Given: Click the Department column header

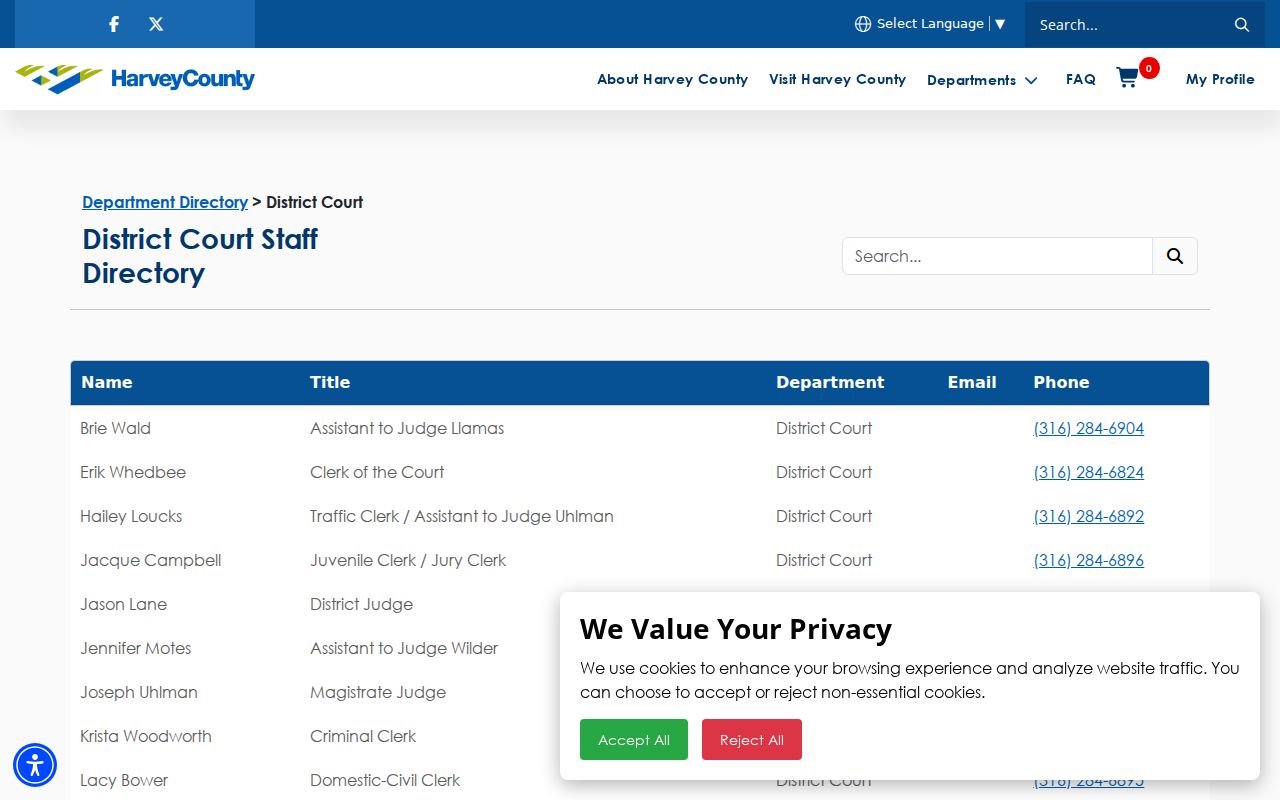Looking at the screenshot, I should (x=830, y=382).
